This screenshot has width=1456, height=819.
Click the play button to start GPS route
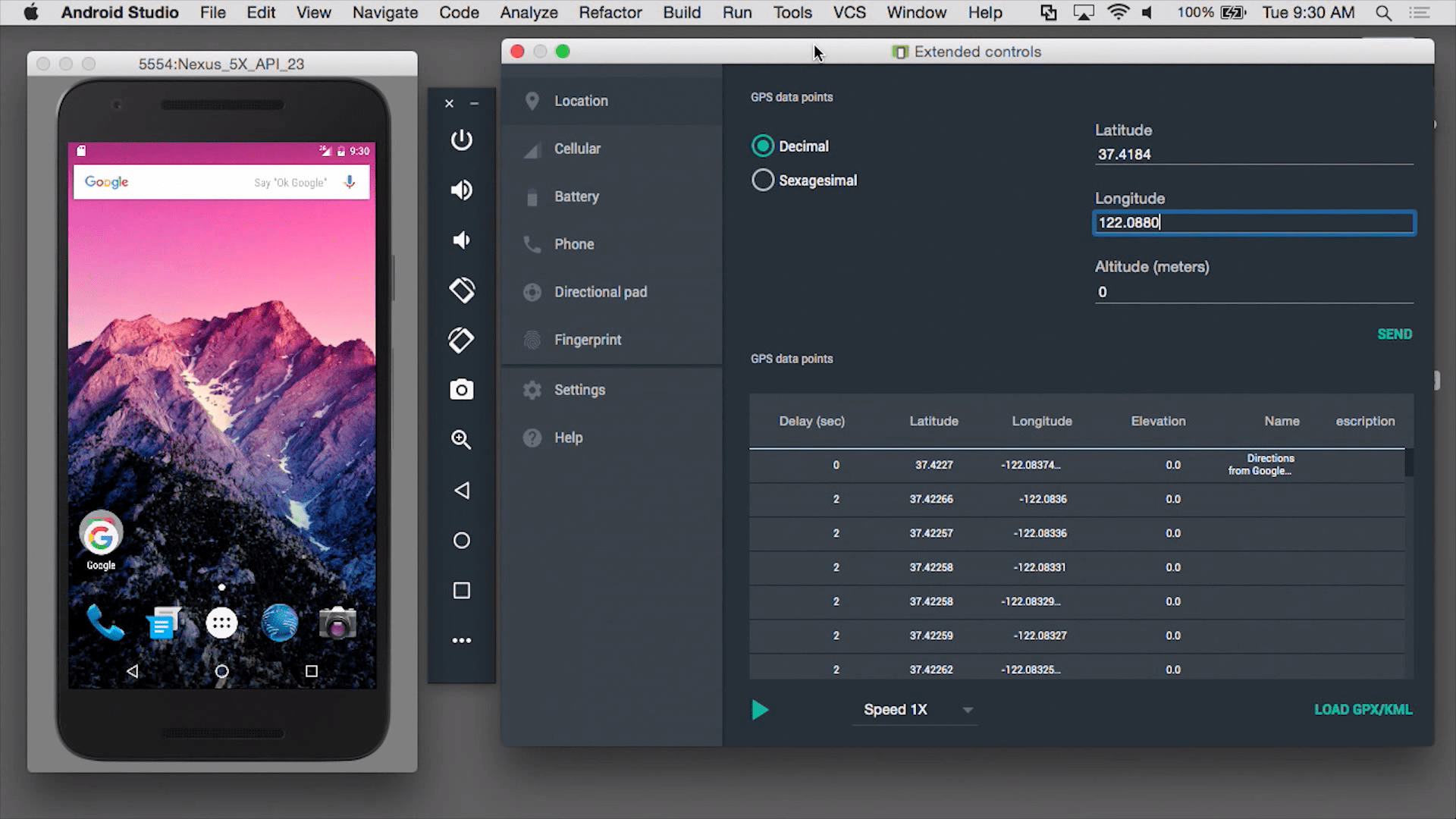pos(758,709)
